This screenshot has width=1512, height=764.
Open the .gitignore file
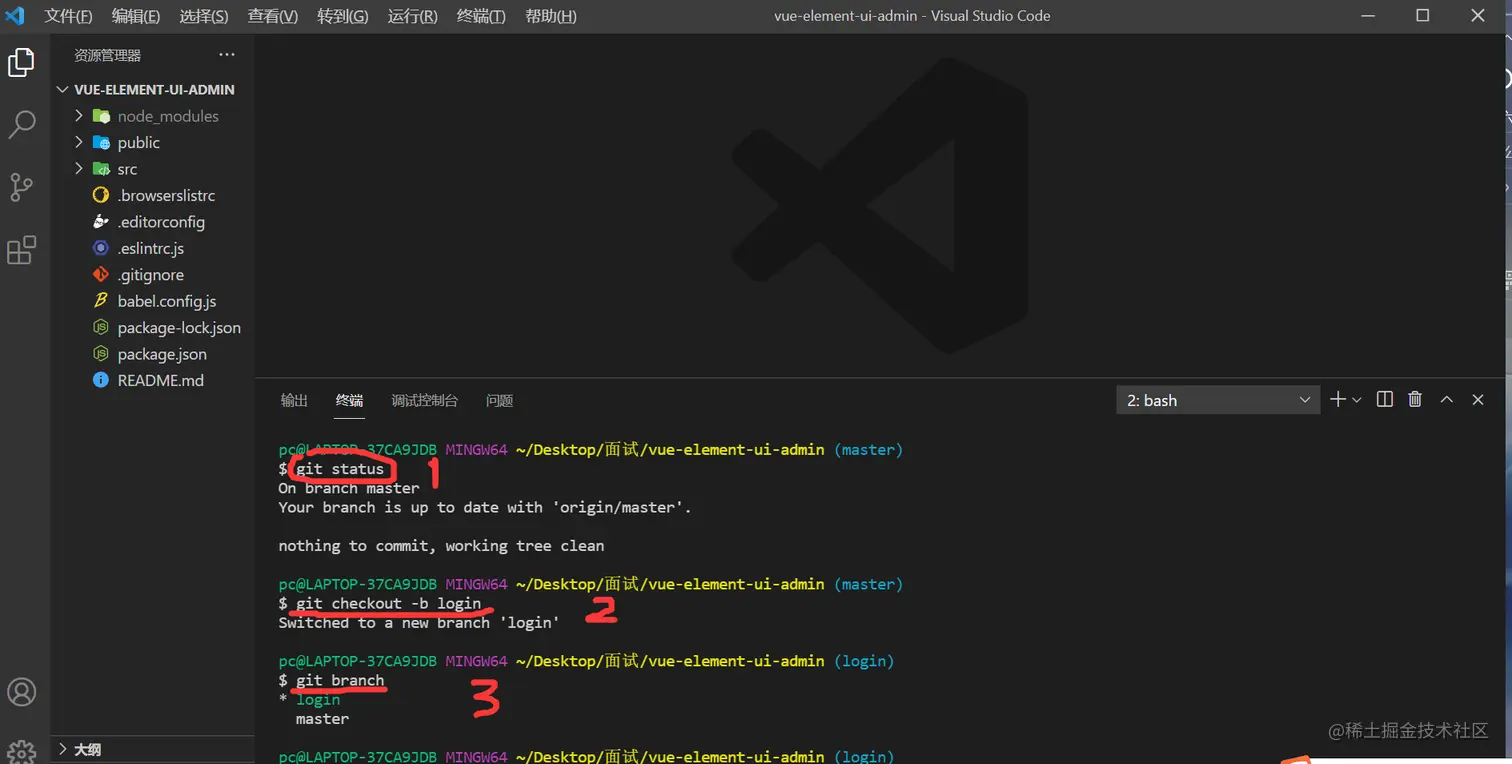click(153, 275)
